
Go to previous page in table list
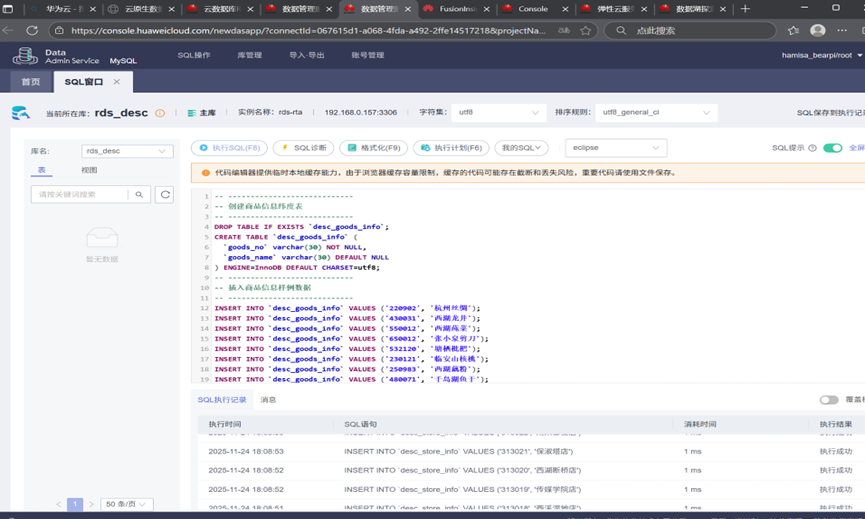tap(58, 504)
